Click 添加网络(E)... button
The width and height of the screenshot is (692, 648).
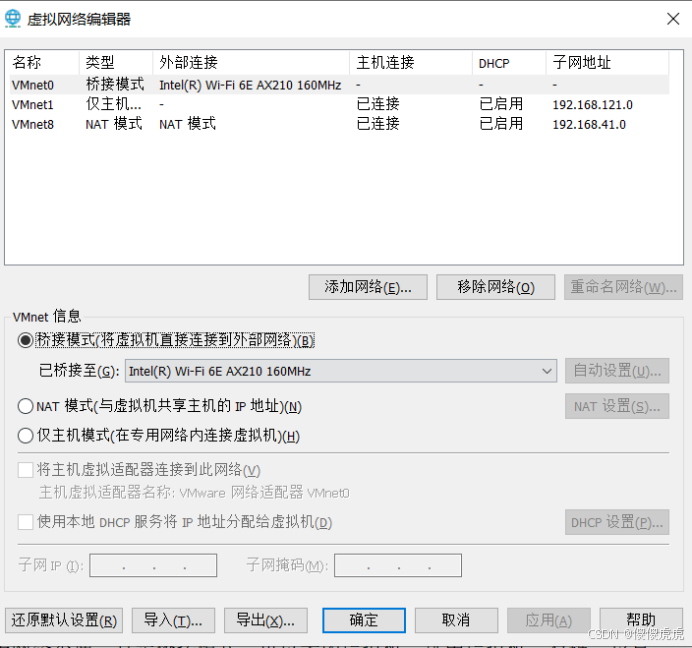coord(368,287)
